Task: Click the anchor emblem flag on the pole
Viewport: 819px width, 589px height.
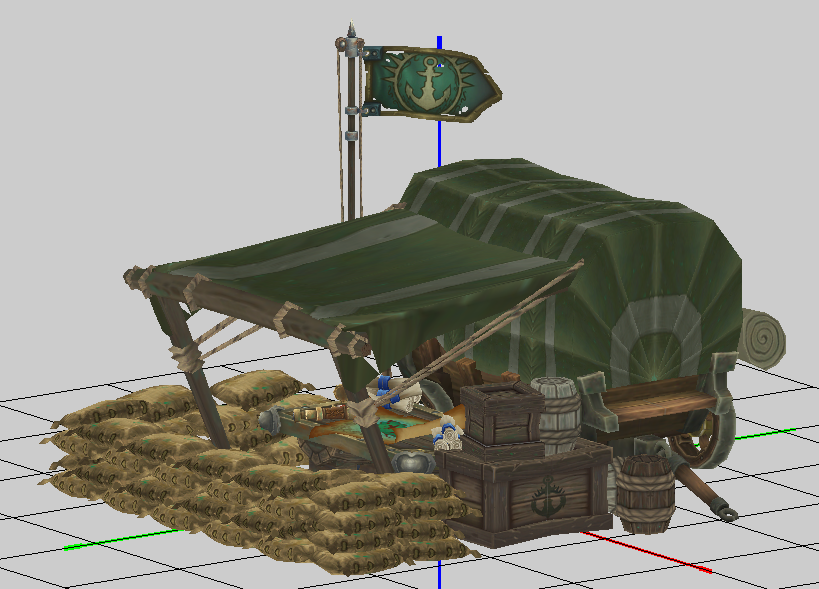Action: pyautogui.click(x=432, y=84)
